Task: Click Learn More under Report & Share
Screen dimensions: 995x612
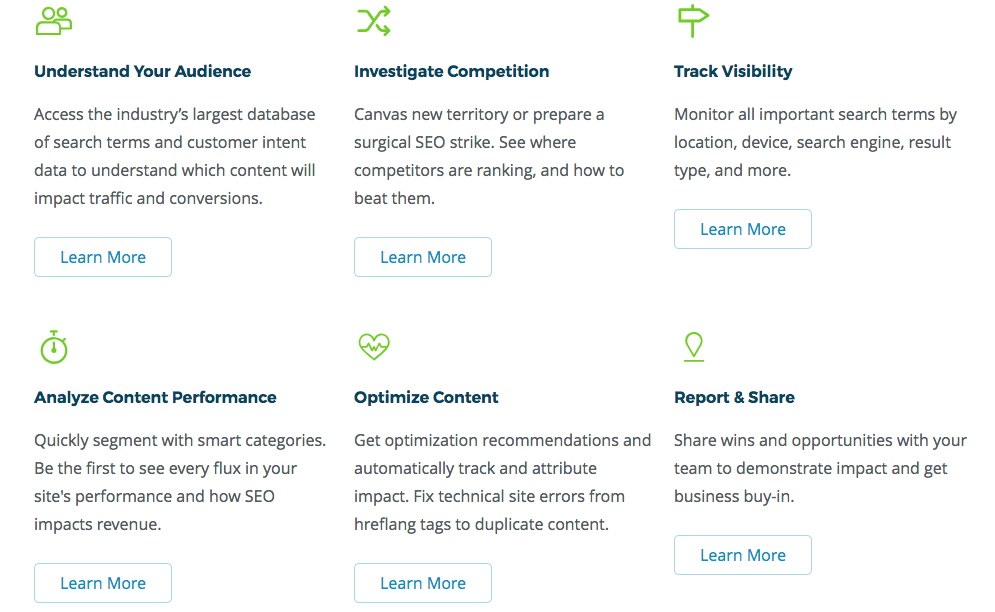Action: [x=742, y=555]
